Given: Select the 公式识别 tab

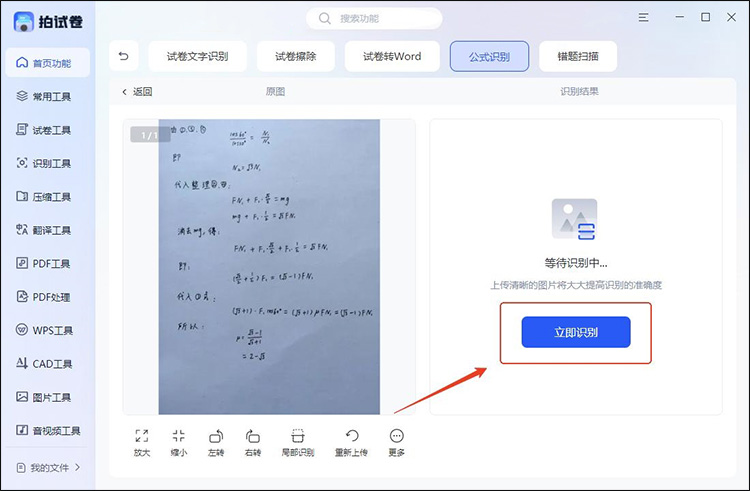Looking at the screenshot, I should click(x=489, y=56).
